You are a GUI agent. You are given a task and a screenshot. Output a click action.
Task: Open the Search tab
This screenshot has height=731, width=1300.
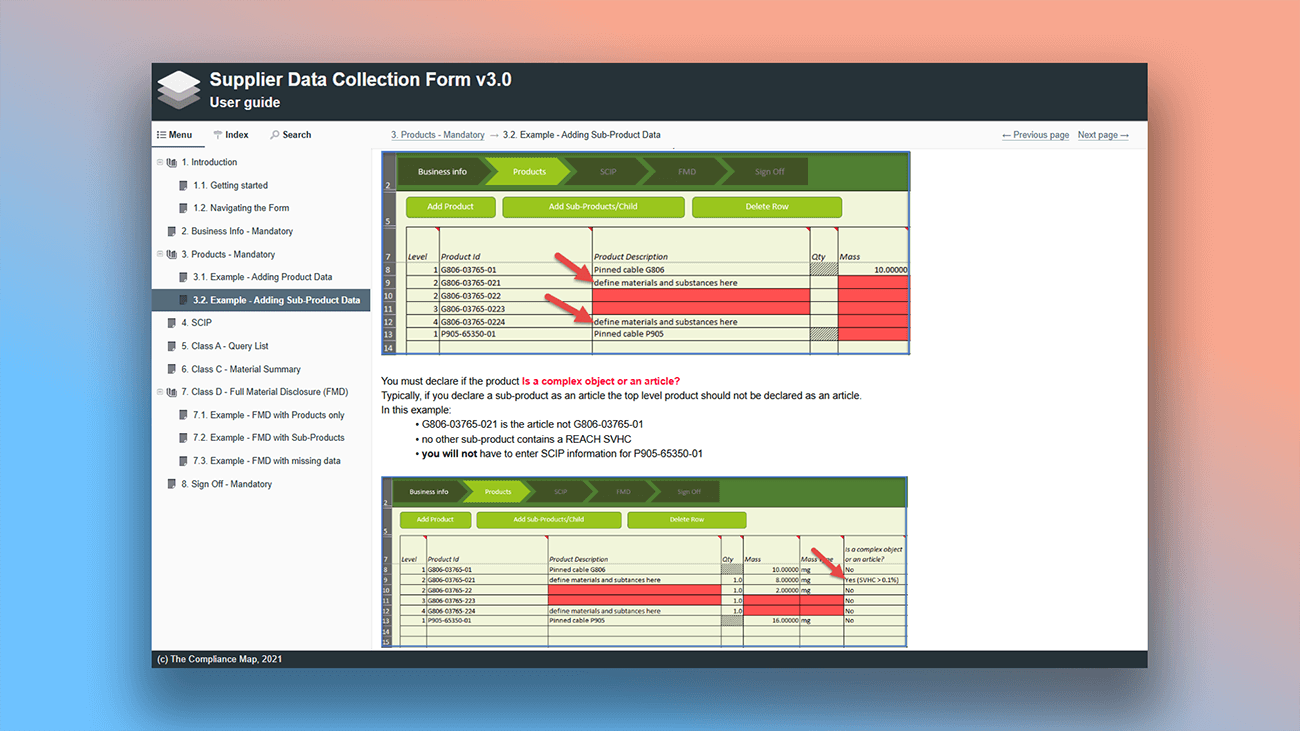point(290,134)
